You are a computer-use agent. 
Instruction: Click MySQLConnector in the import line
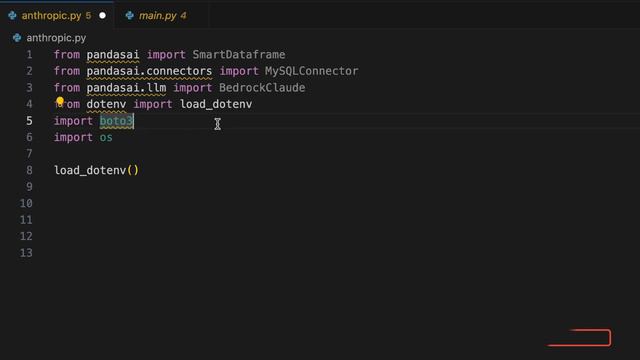click(x=311, y=71)
